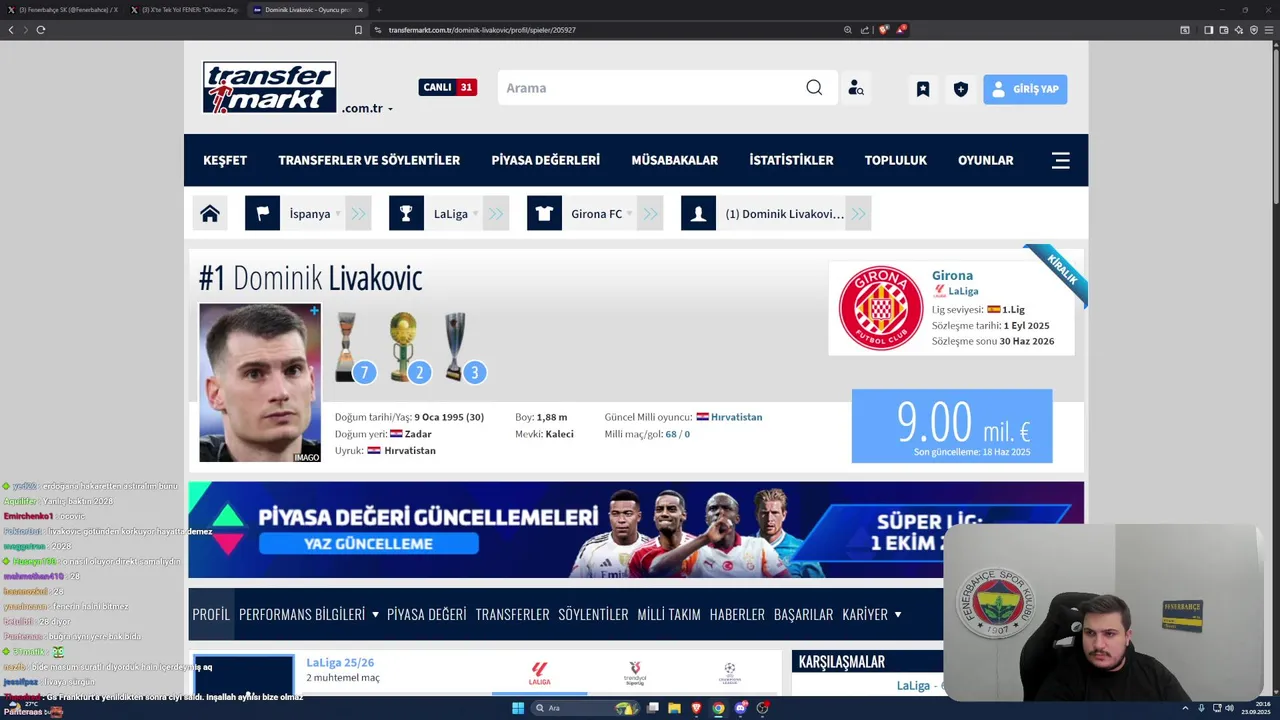Viewport: 1280px width, 720px height.
Task: Open the OYUNLAR menu
Action: [985, 160]
